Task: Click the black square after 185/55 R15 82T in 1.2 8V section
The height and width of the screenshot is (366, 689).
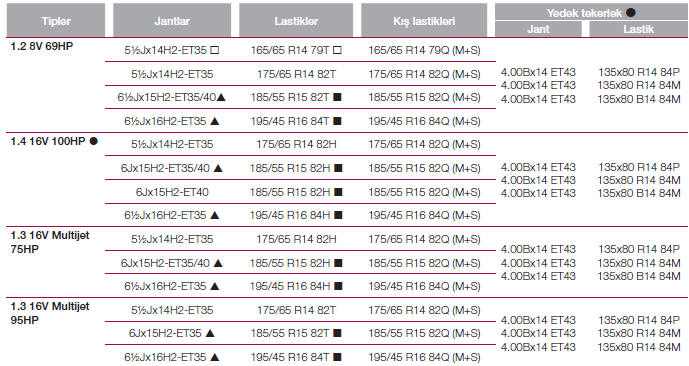Action: (337, 97)
